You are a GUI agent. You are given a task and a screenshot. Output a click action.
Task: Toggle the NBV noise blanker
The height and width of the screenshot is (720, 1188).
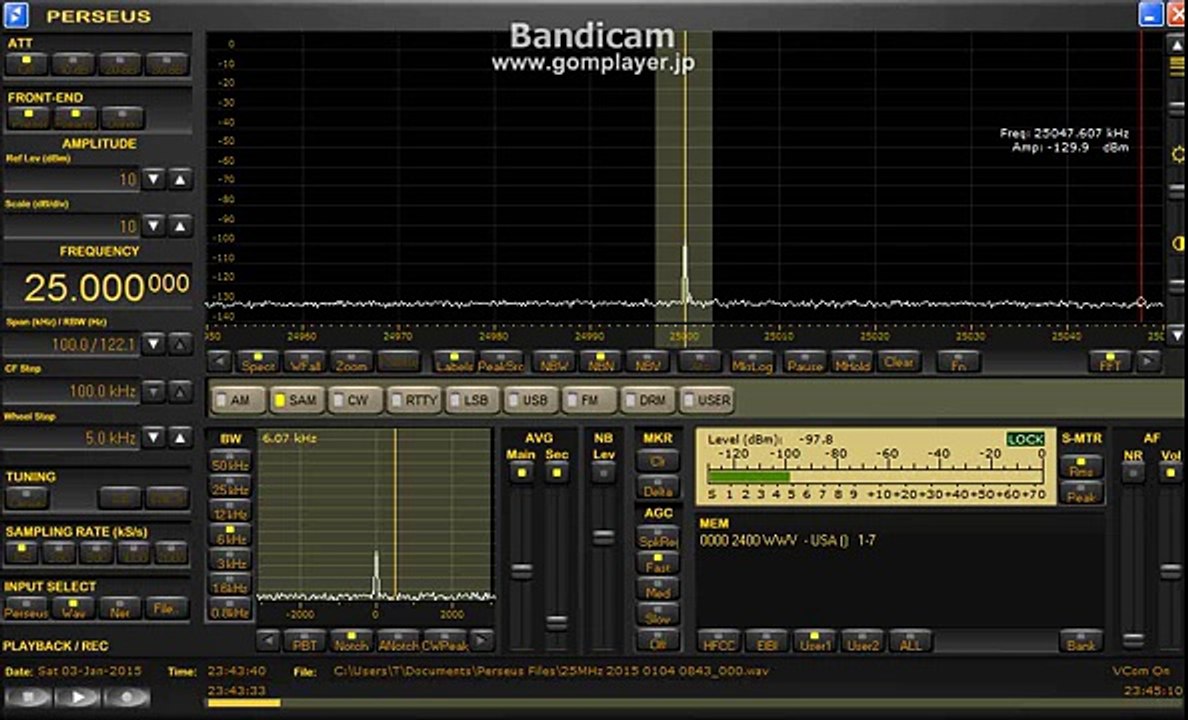[648, 362]
